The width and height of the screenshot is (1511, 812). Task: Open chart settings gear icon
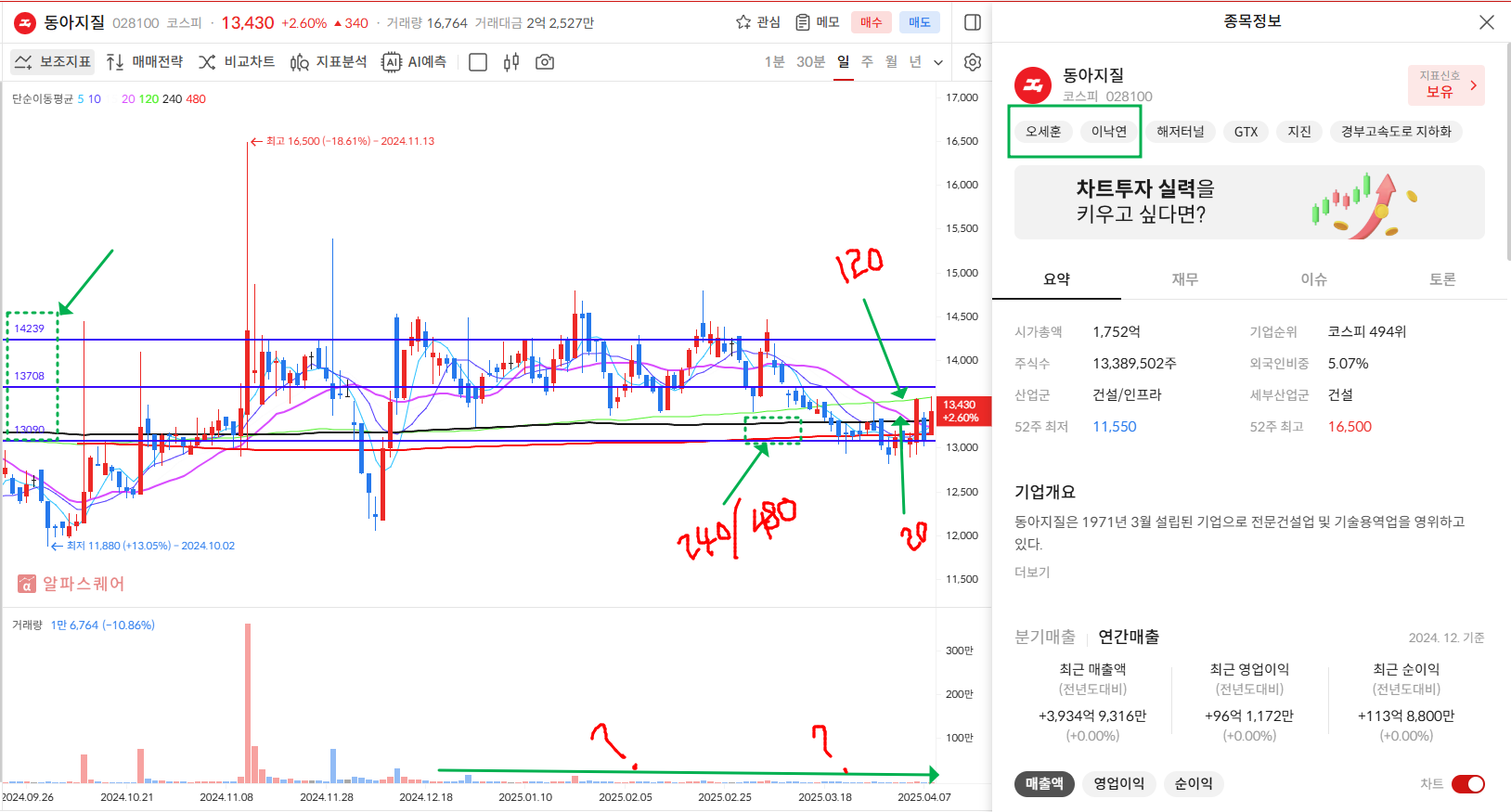[x=973, y=62]
